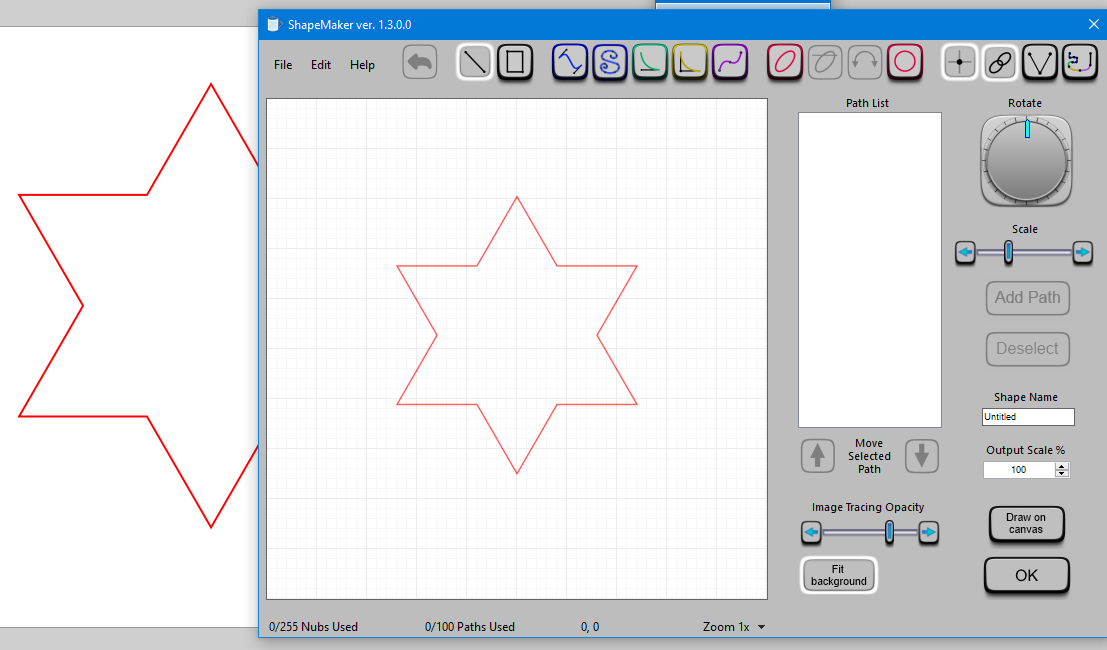Click the Rotate knob dial
The height and width of the screenshot is (650, 1107).
click(x=1026, y=162)
